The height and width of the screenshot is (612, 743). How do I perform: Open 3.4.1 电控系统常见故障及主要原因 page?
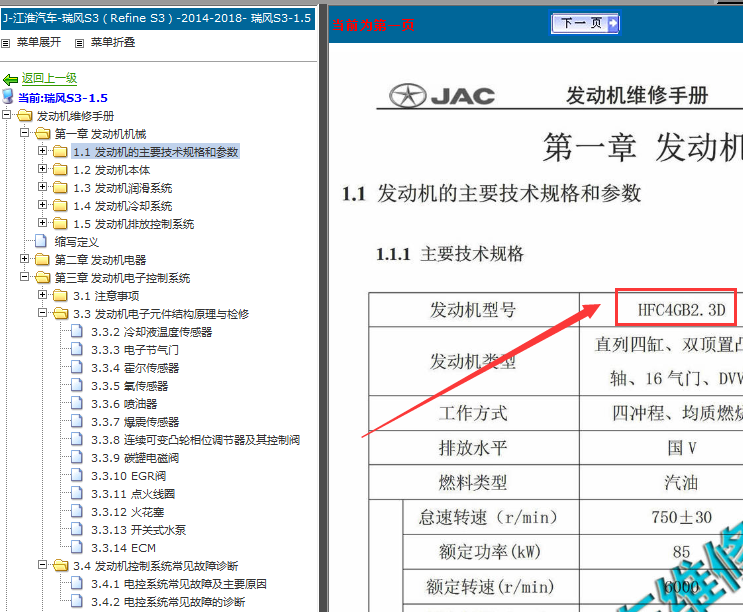(179, 584)
